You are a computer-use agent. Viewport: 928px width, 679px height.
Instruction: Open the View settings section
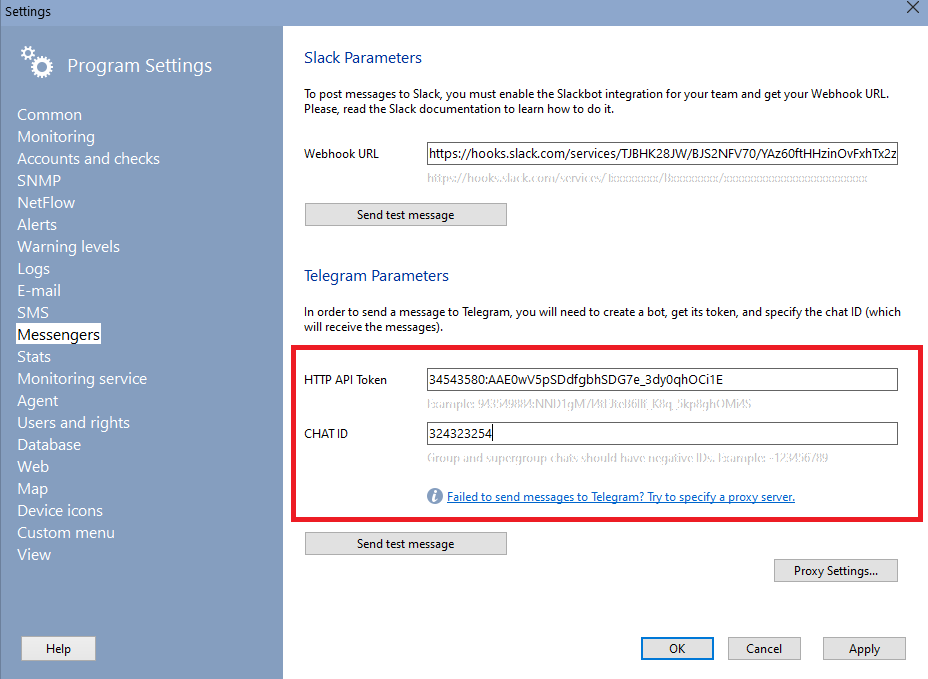pos(34,555)
